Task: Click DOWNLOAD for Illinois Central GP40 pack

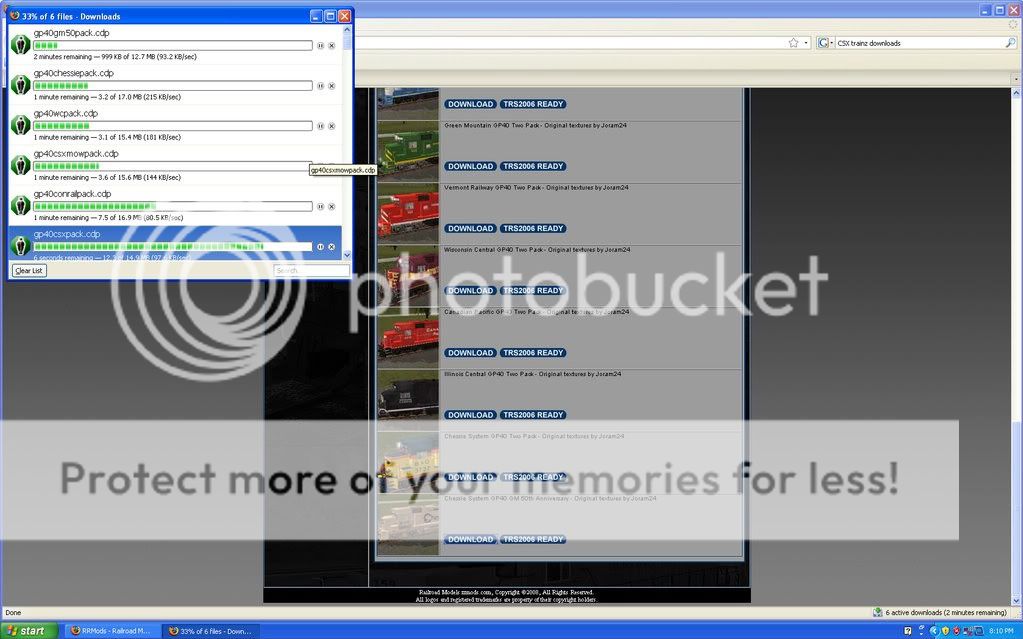Action: [470, 415]
